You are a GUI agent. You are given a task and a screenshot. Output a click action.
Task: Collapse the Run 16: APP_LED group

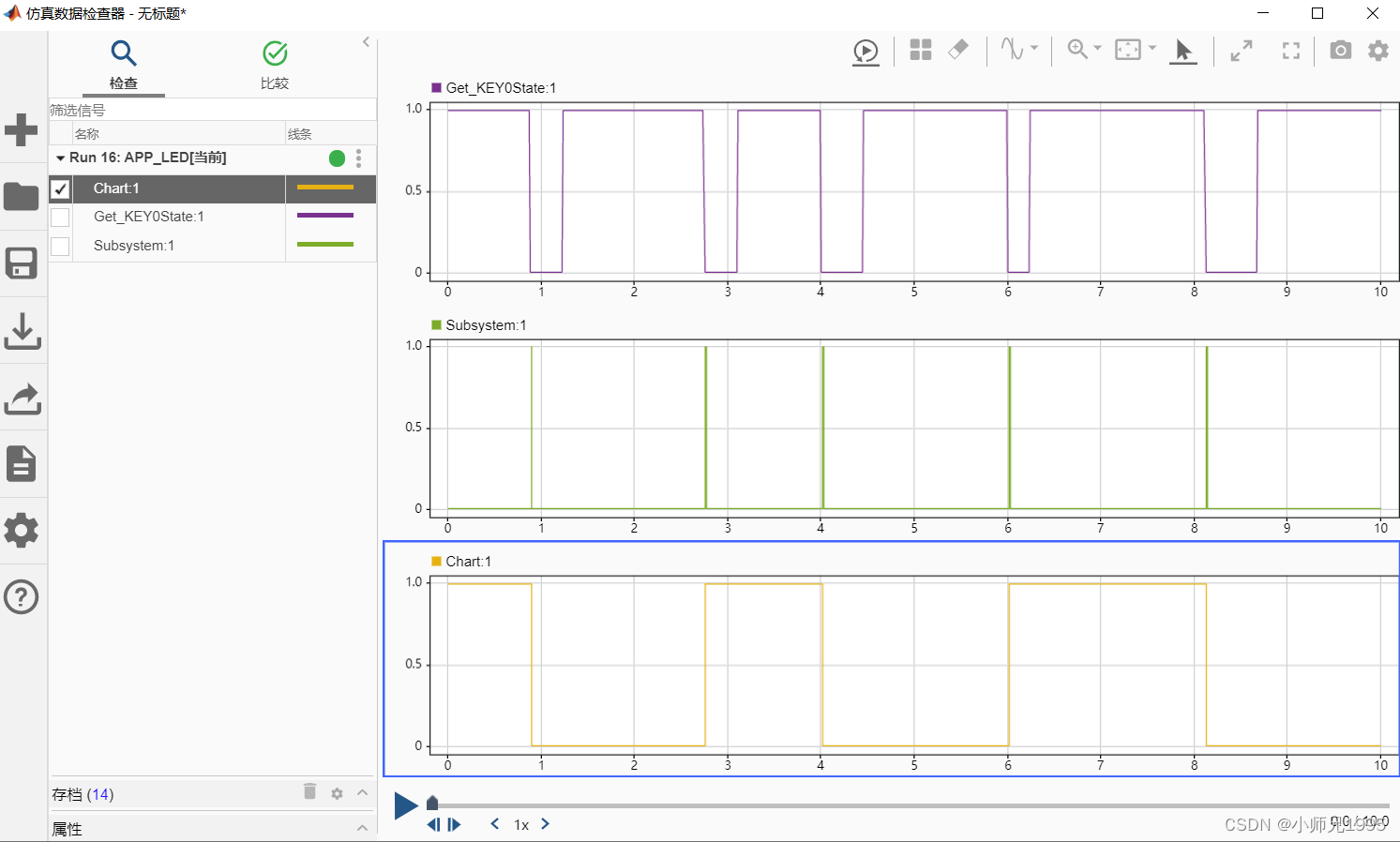point(62,158)
